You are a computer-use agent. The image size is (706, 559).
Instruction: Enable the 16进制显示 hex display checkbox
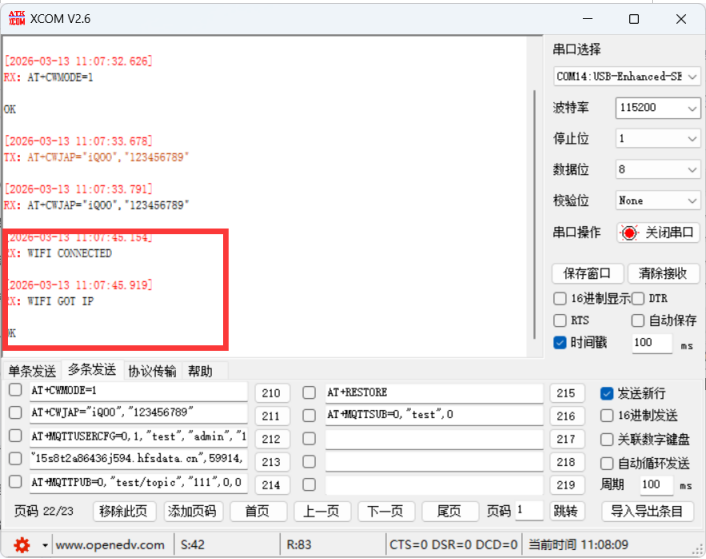click(560, 298)
